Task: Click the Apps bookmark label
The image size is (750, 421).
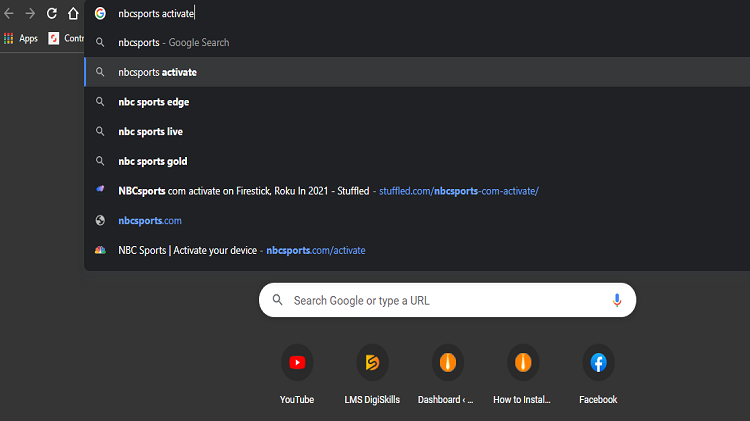Action: pyautogui.click(x=28, y=39)
